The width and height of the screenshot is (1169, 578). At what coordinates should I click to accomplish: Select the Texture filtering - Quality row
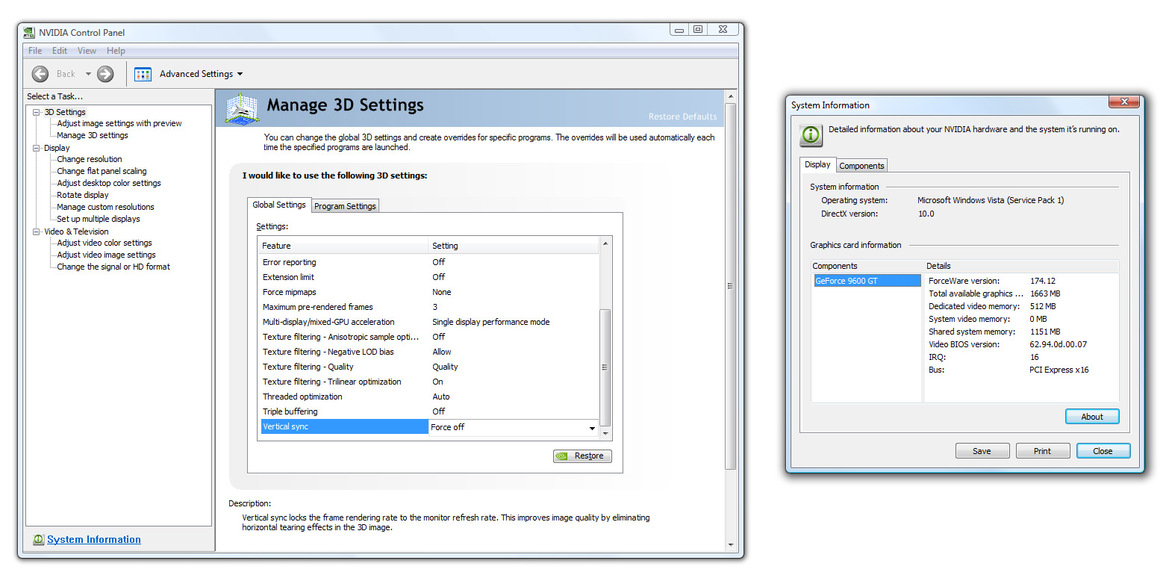(x=429, y=367)
